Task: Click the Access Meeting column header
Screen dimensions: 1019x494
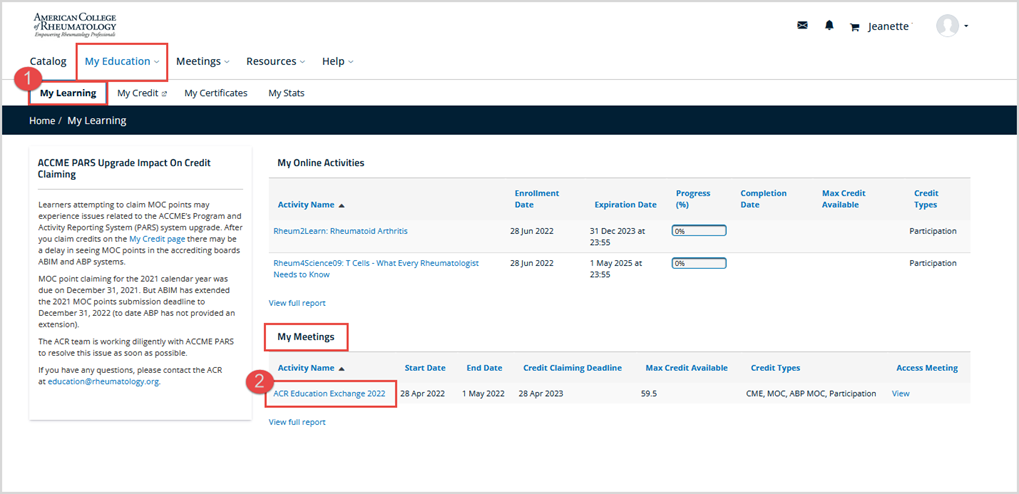Action: pyautogui.click(x=927, y=368)
